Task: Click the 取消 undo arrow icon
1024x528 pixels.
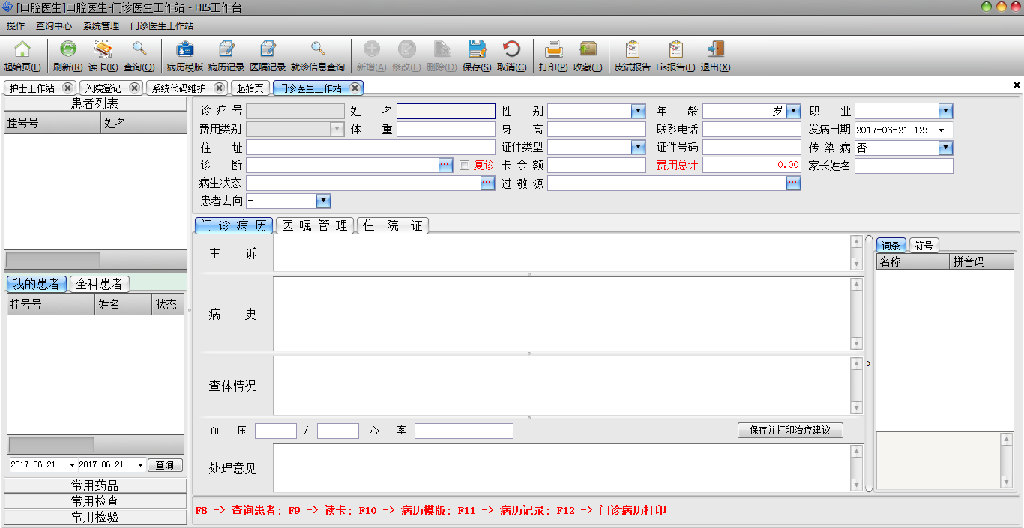Action: click(511, 50)
